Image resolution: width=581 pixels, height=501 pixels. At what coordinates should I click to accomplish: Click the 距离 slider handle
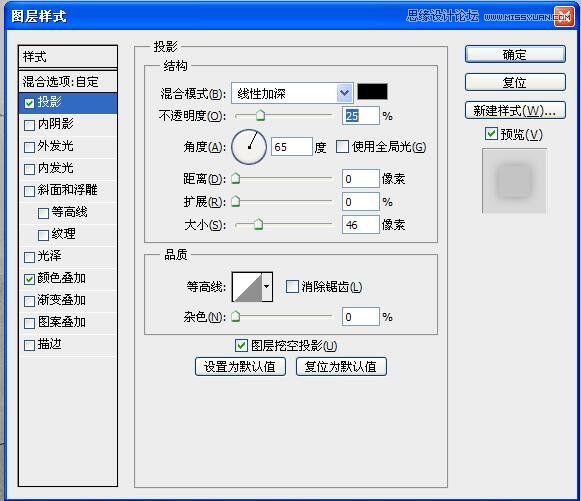[236, 179]
